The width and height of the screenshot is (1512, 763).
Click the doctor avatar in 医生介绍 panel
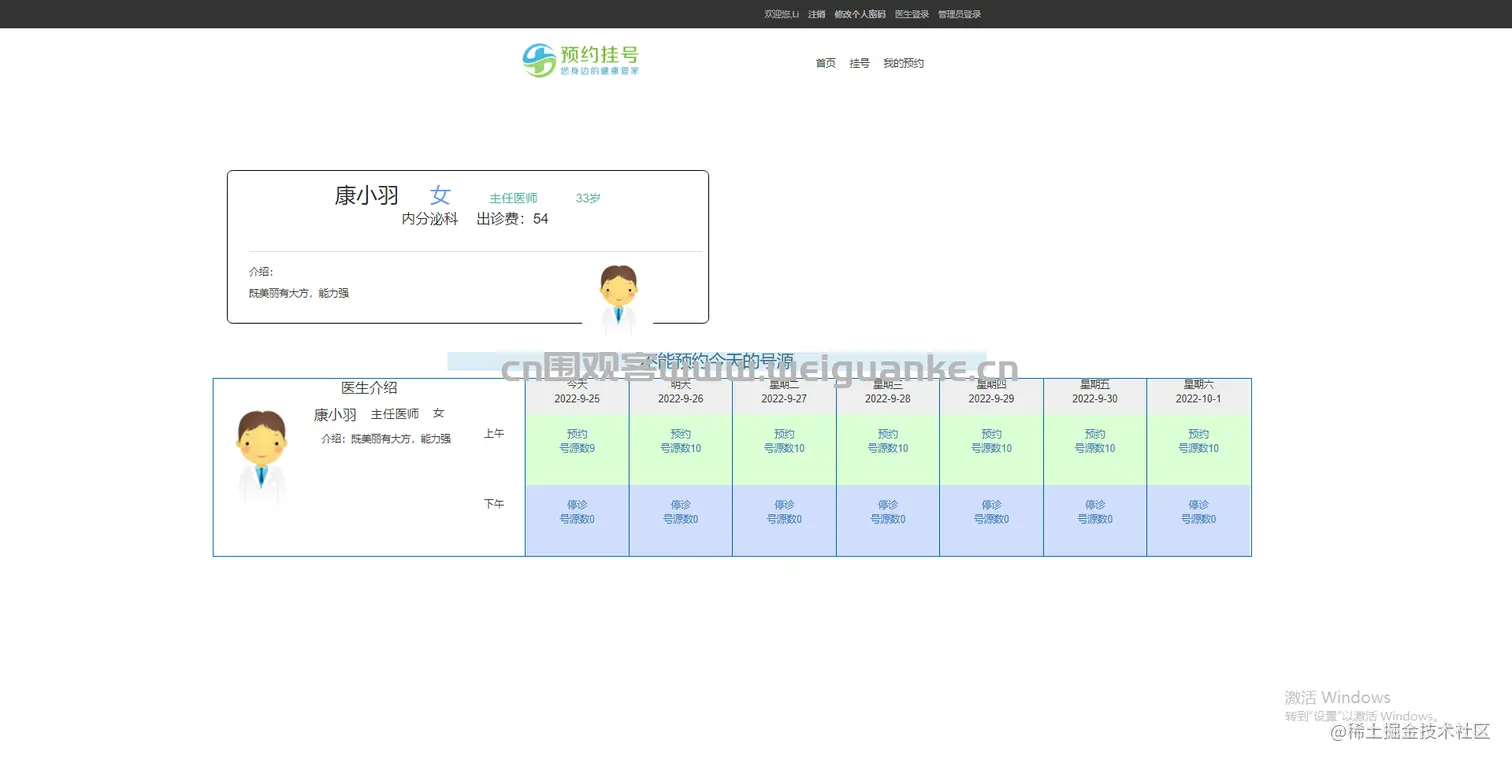(x=261, y=456)
